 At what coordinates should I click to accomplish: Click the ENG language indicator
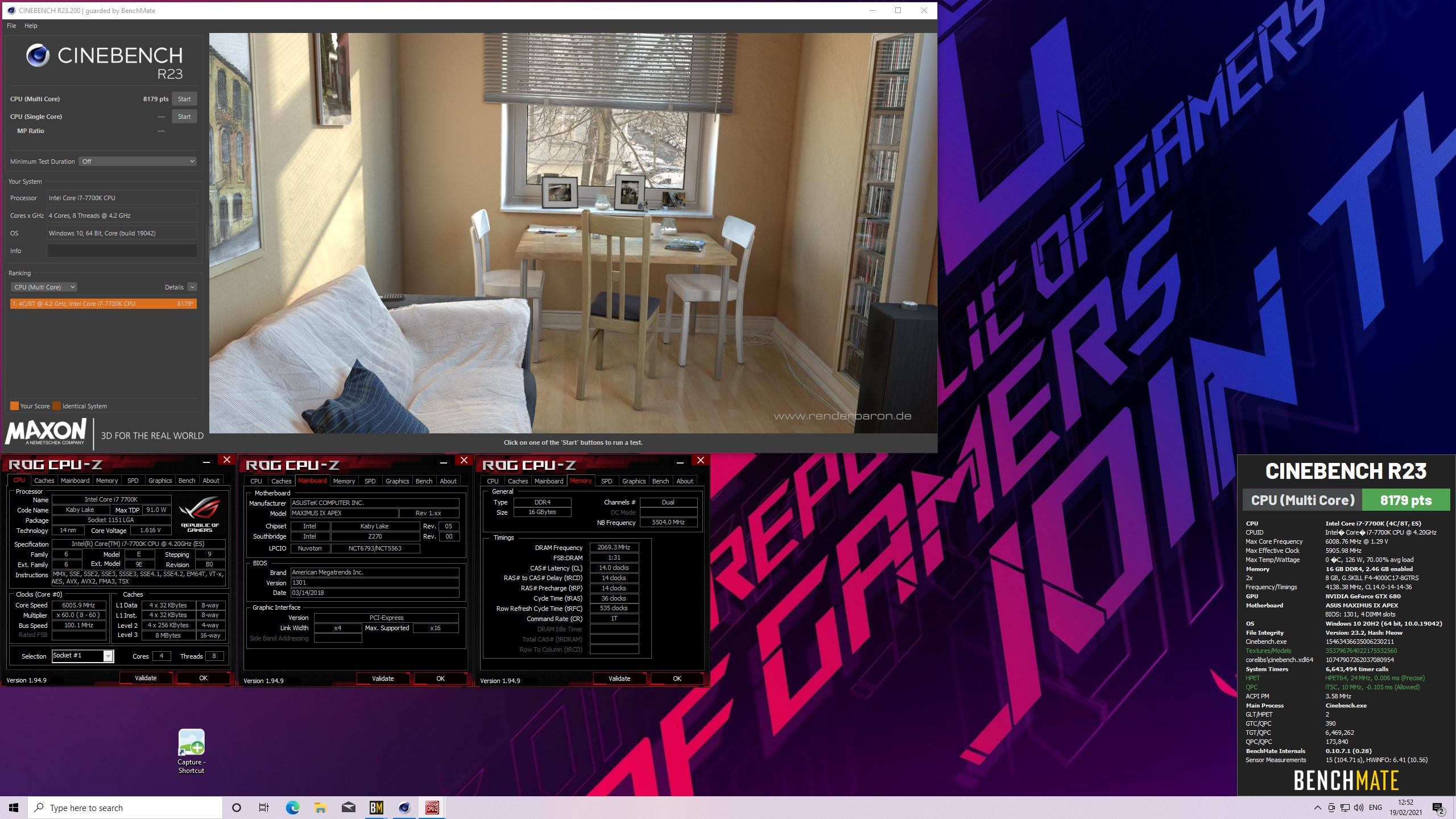tap(1375, 808)
